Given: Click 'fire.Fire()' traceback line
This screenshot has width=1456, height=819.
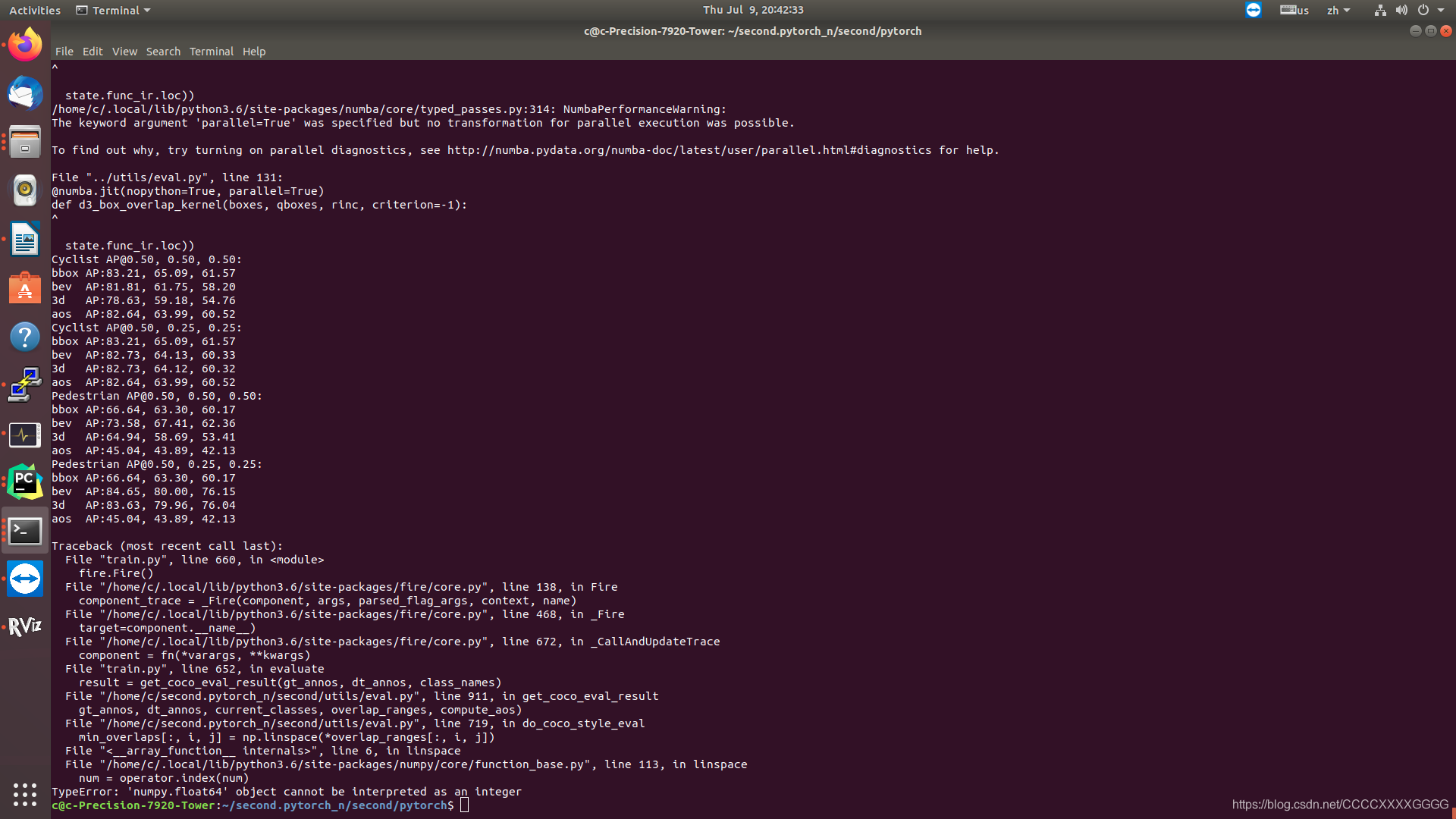Looking at the screenshot, I should click(116, 573).
